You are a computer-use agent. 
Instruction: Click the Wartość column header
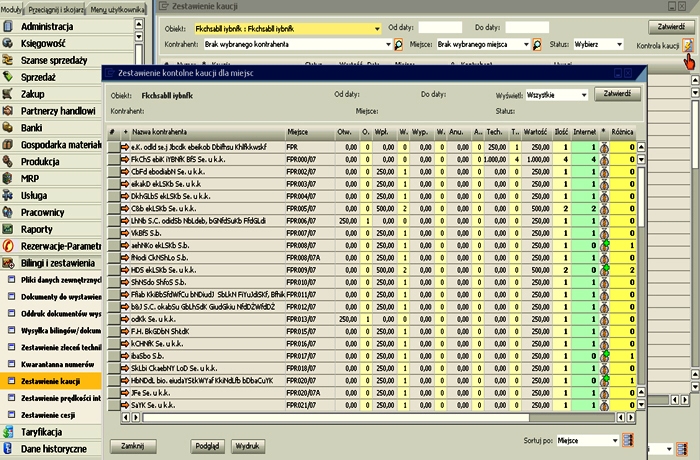tap(535, 132)
